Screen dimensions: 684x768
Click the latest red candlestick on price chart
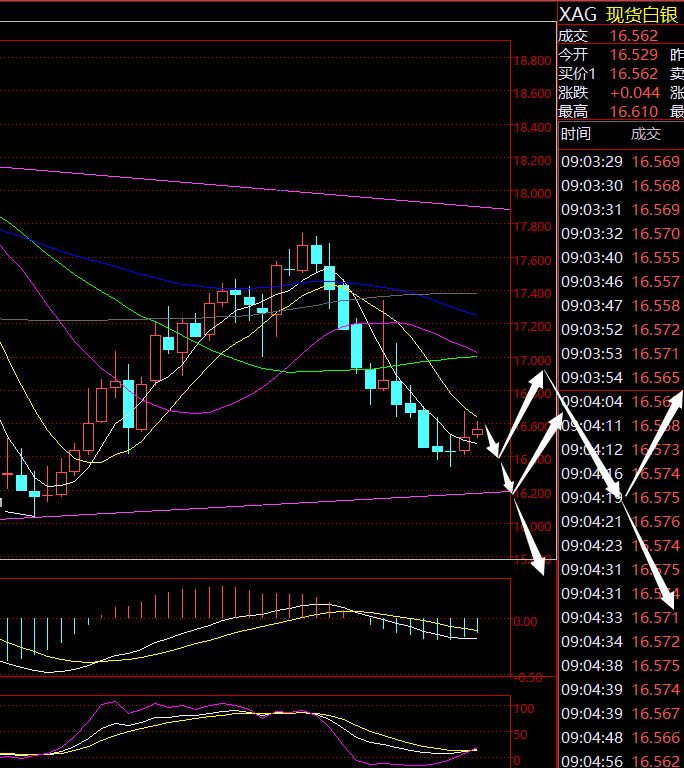point(477,432)
